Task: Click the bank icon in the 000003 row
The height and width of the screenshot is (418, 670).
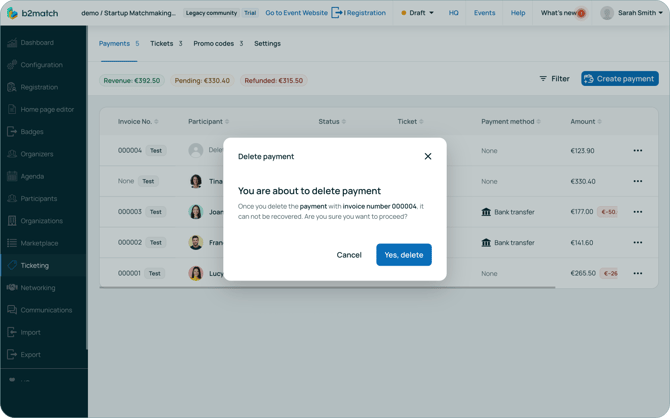Action: point(486,212)
